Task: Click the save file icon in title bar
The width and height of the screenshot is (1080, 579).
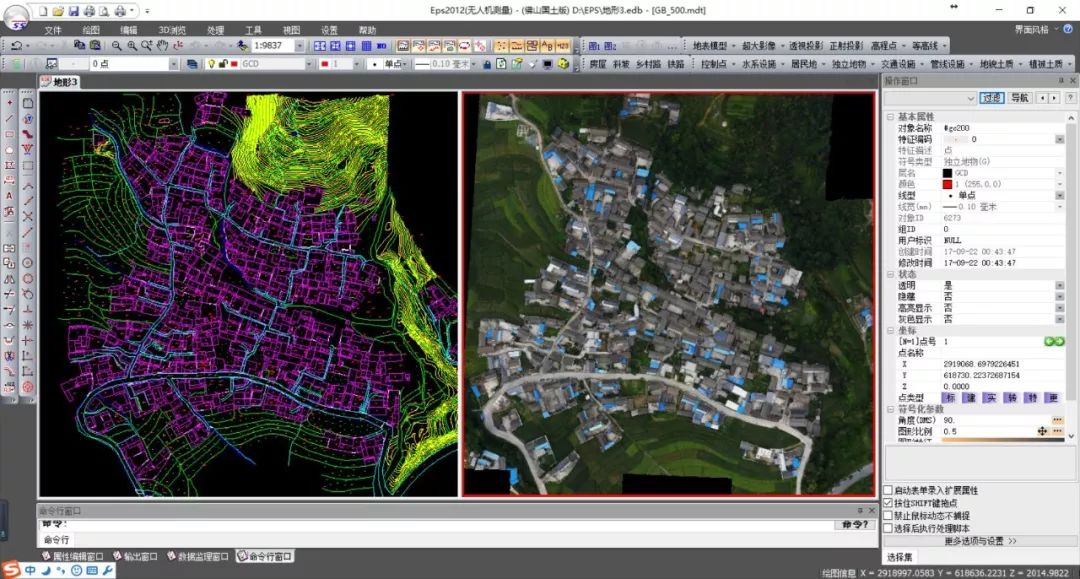Action: 73,10
